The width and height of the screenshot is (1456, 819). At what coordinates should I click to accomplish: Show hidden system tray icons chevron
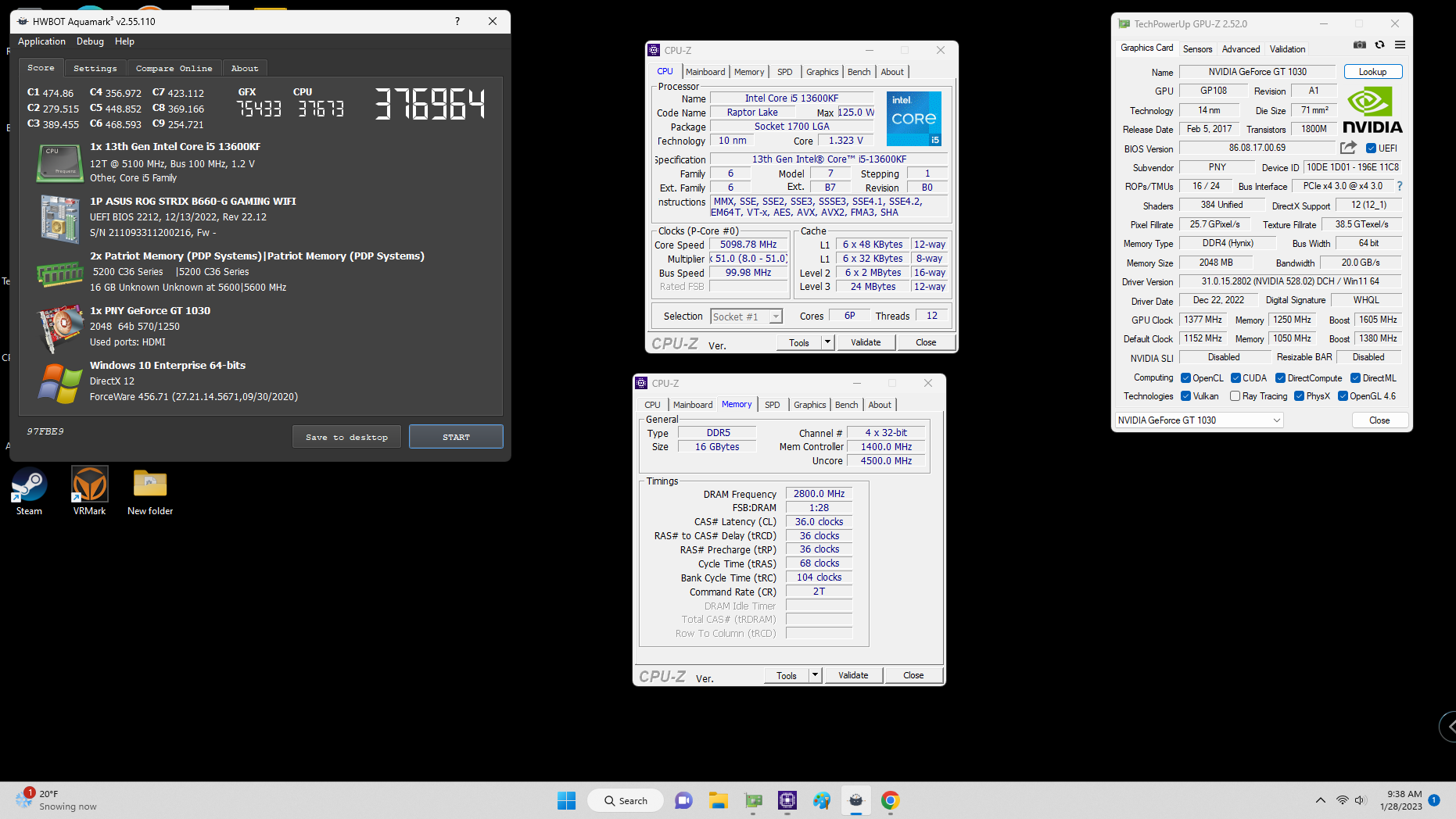tap(1321, 800)
